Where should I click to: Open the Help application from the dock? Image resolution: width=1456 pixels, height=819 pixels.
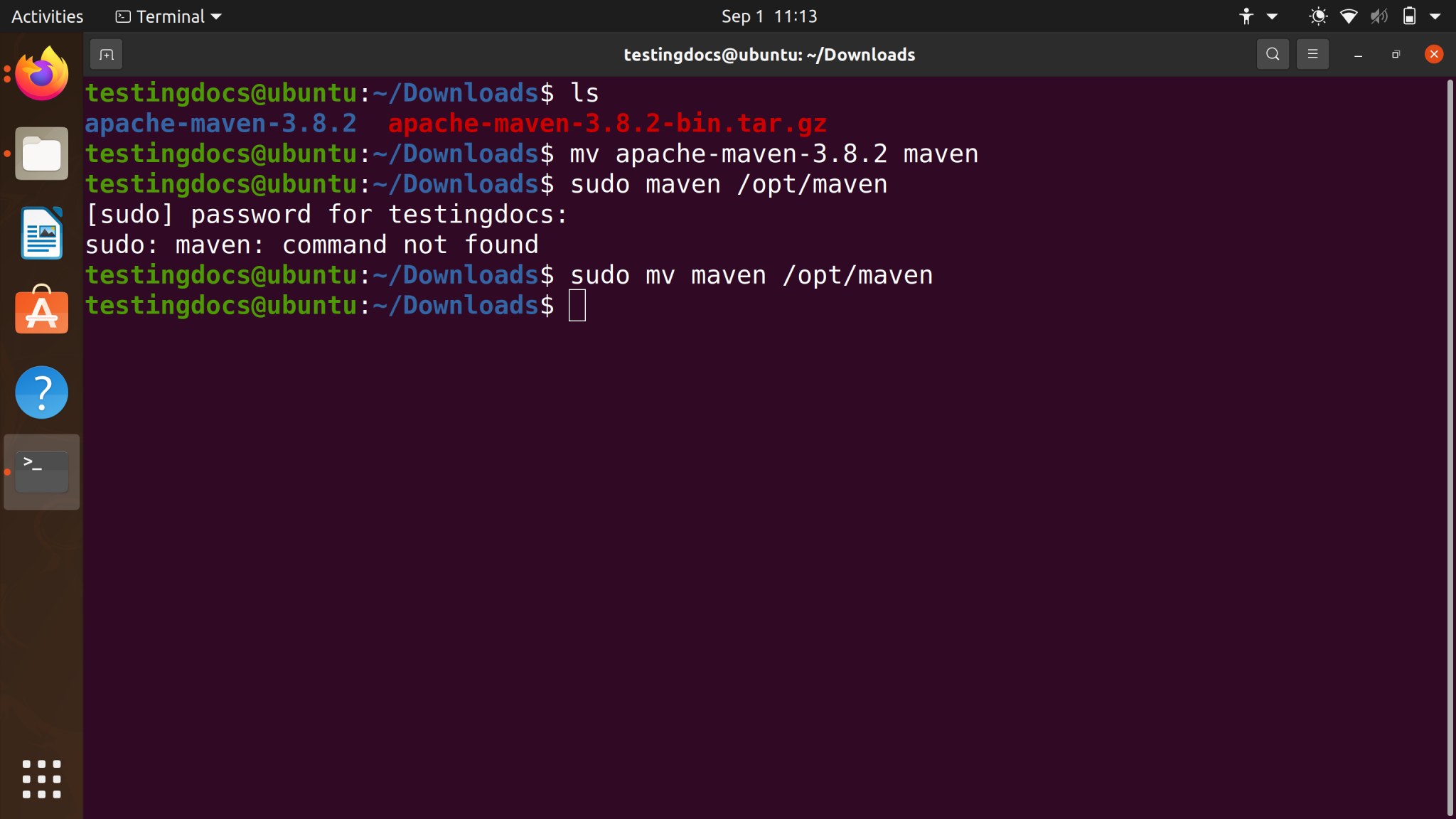click(41, 392)
